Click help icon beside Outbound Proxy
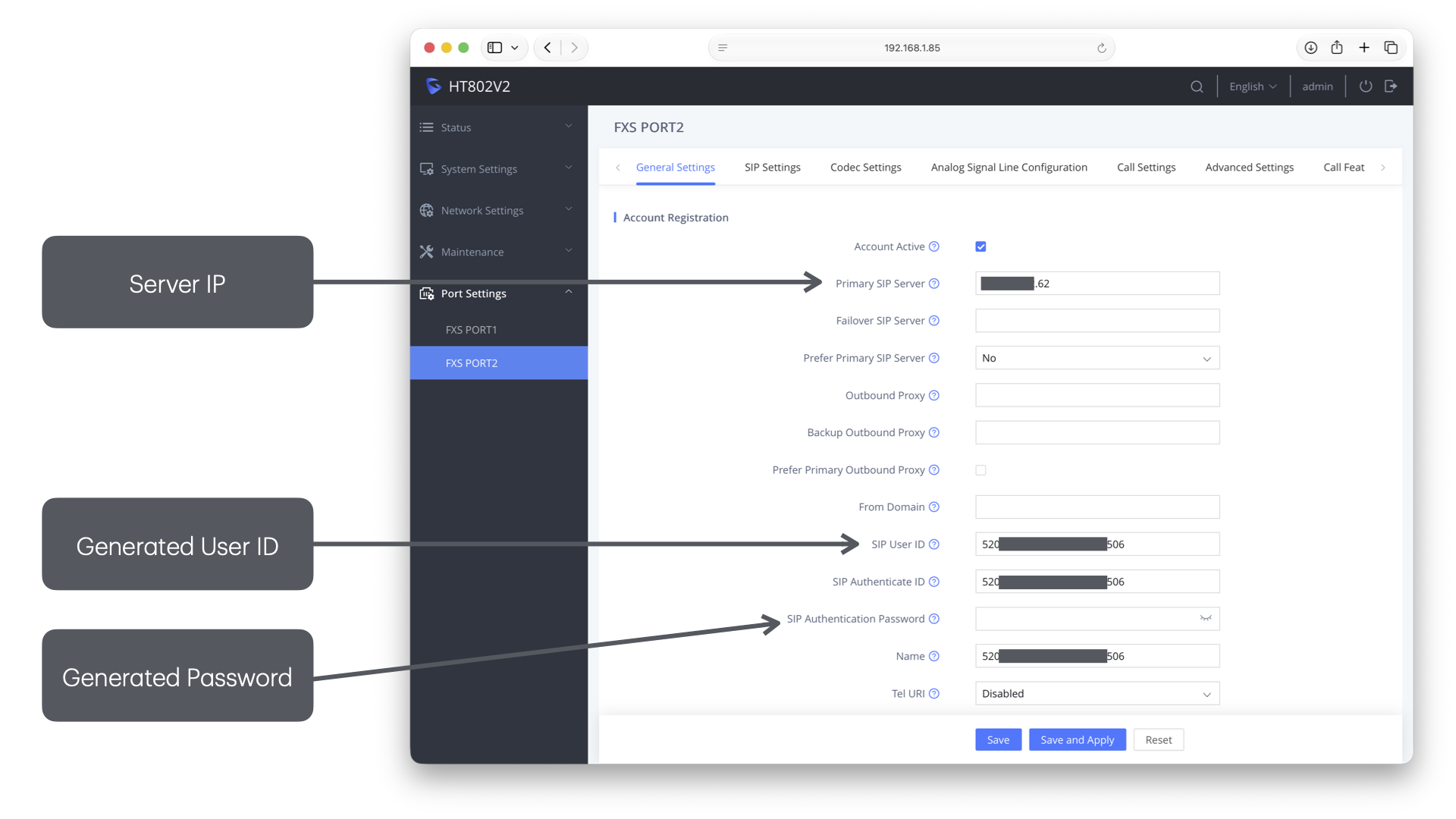 [x=934, y=395]
